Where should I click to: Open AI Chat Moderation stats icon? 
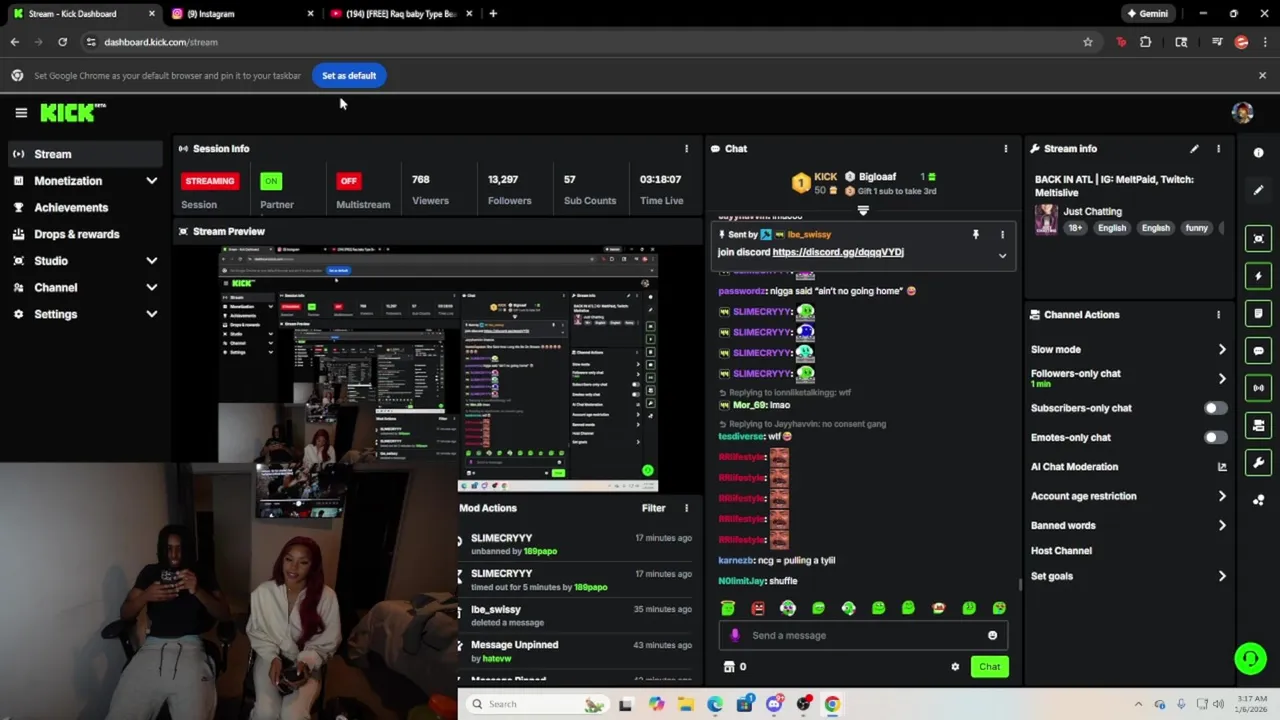(1222, 467)
